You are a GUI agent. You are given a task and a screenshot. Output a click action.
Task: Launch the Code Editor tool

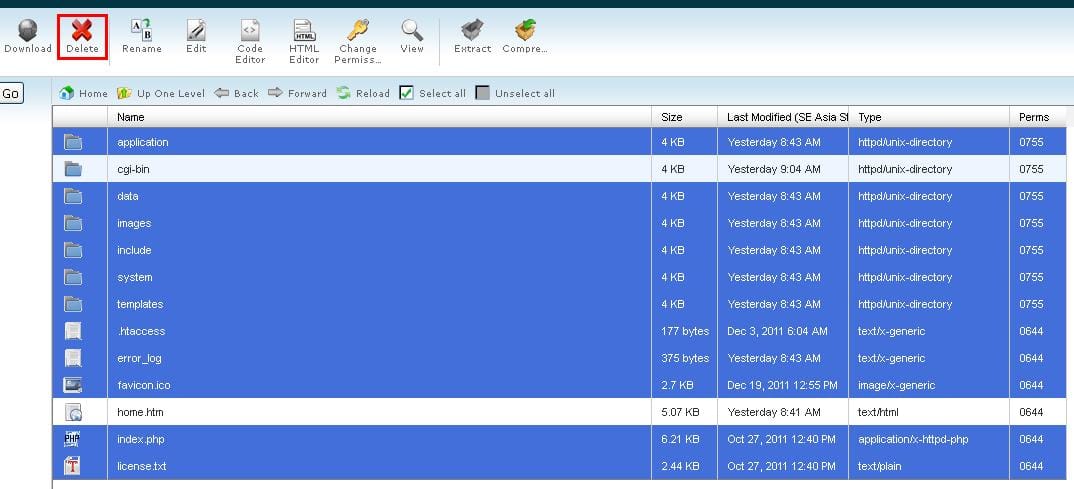[x=250, y=30]
